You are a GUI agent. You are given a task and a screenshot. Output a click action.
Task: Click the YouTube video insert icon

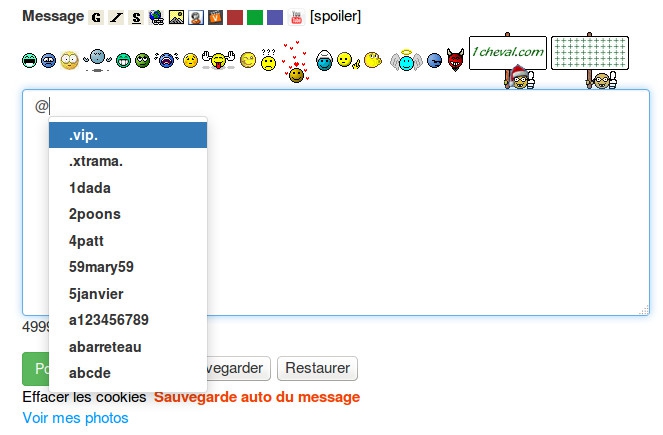tap(296, 17)
